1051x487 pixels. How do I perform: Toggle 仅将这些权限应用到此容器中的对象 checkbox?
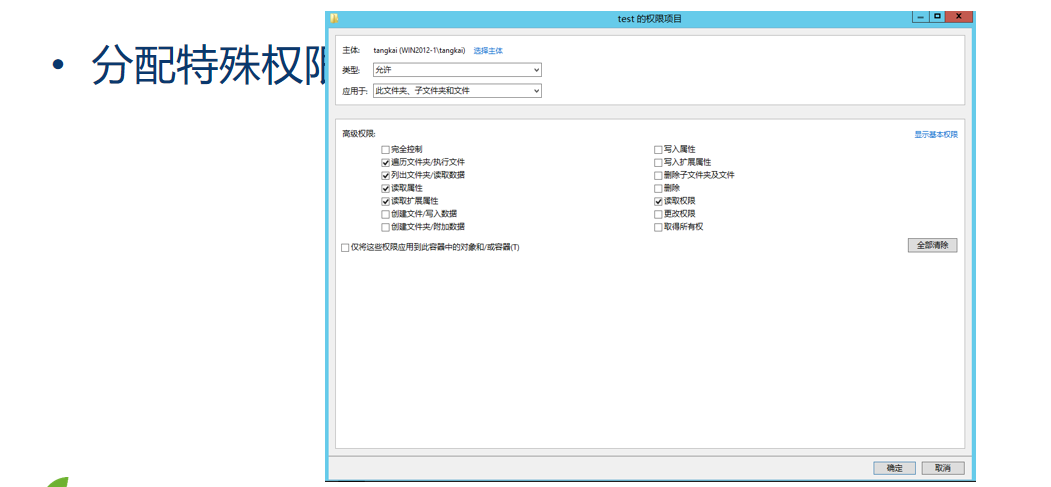[345, 248]
